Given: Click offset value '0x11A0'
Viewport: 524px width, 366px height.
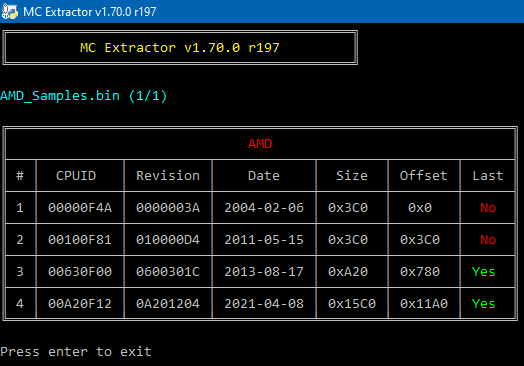Looking at the screenshot, I should point(424,303).
